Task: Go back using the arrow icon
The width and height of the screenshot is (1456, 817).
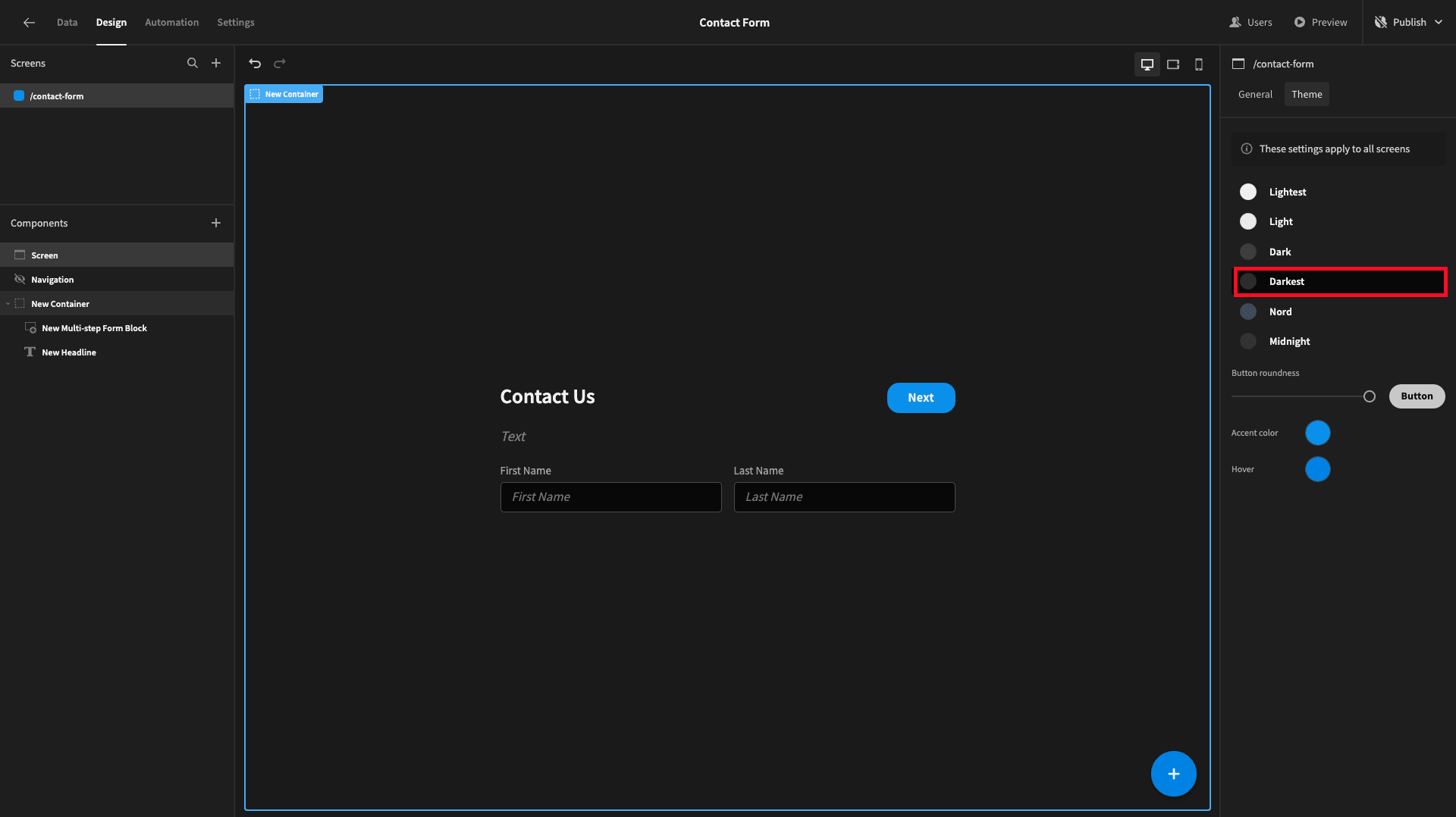Action: click(x=29, y=23)
